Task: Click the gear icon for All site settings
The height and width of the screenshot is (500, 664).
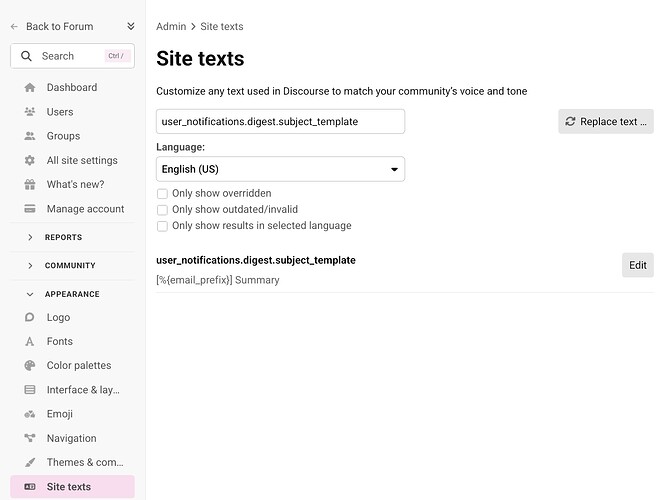Action: coord(30,160)
